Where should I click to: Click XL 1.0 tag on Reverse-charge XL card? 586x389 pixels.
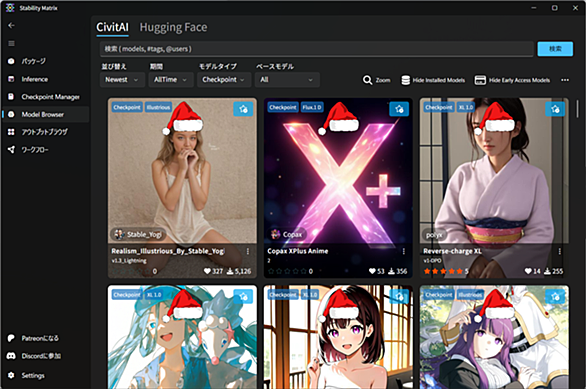click(466, 108)
